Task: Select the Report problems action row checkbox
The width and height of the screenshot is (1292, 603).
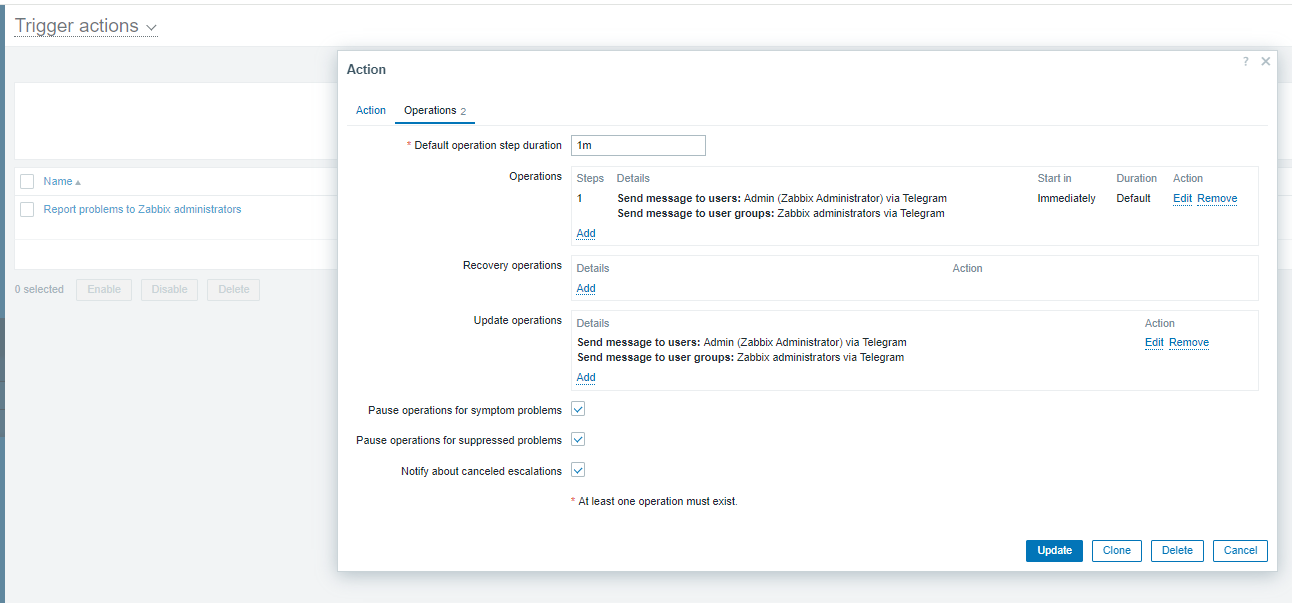Action: [27, 210]
